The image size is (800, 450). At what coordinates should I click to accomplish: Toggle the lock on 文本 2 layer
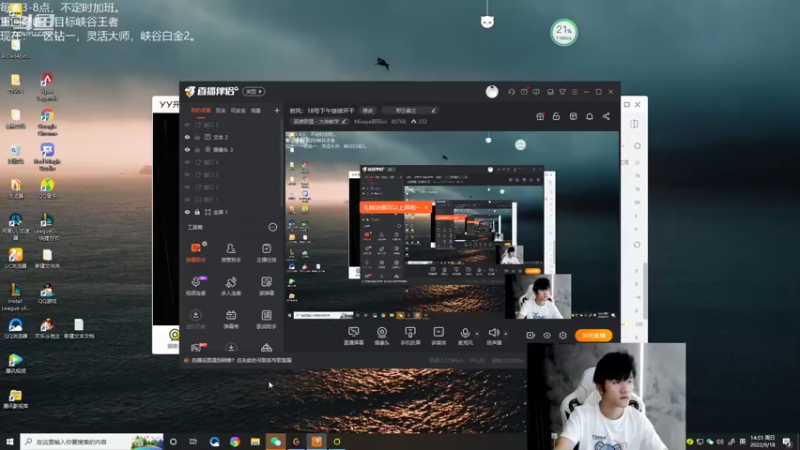[197, 137]
